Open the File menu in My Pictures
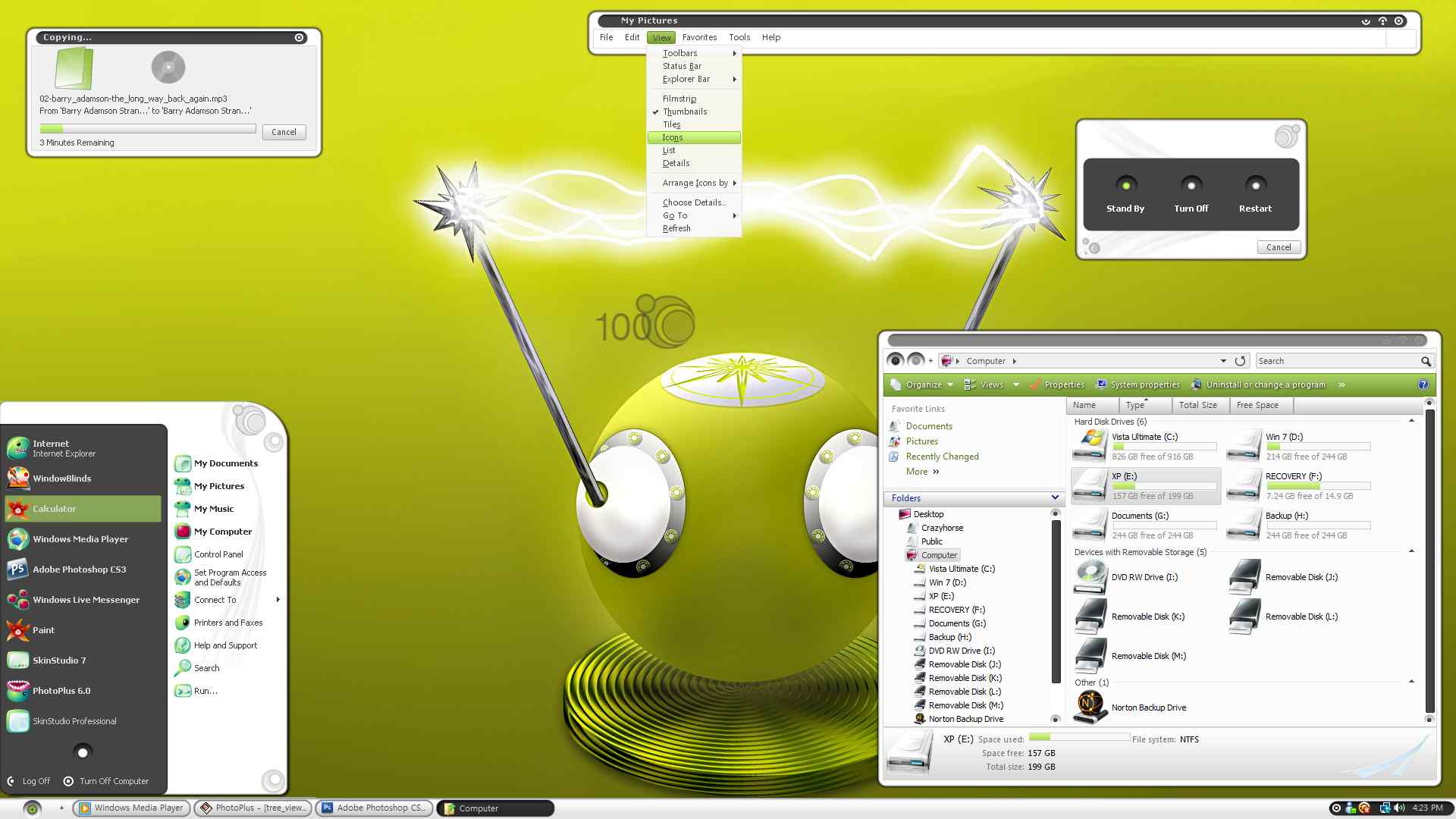Screen dimensions: 1456x819 (606, 37)
